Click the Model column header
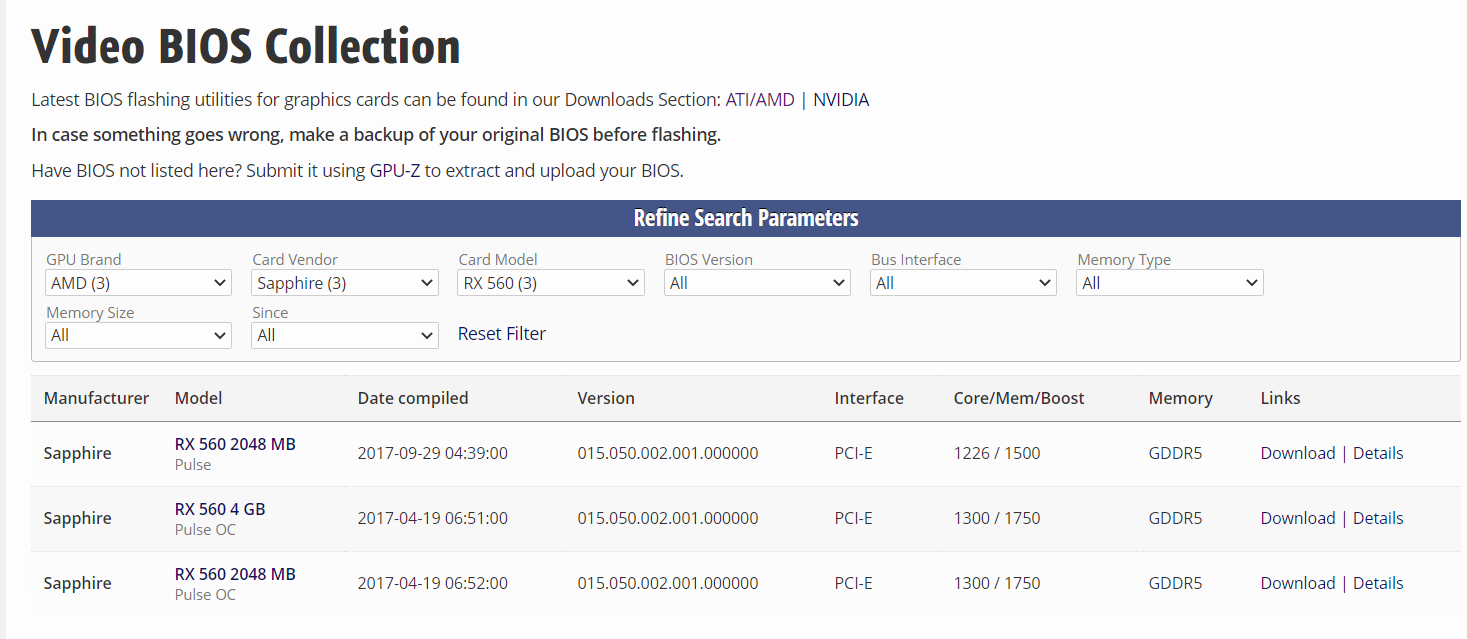Viewport: 1467px width, 639px height. [199, 398]
